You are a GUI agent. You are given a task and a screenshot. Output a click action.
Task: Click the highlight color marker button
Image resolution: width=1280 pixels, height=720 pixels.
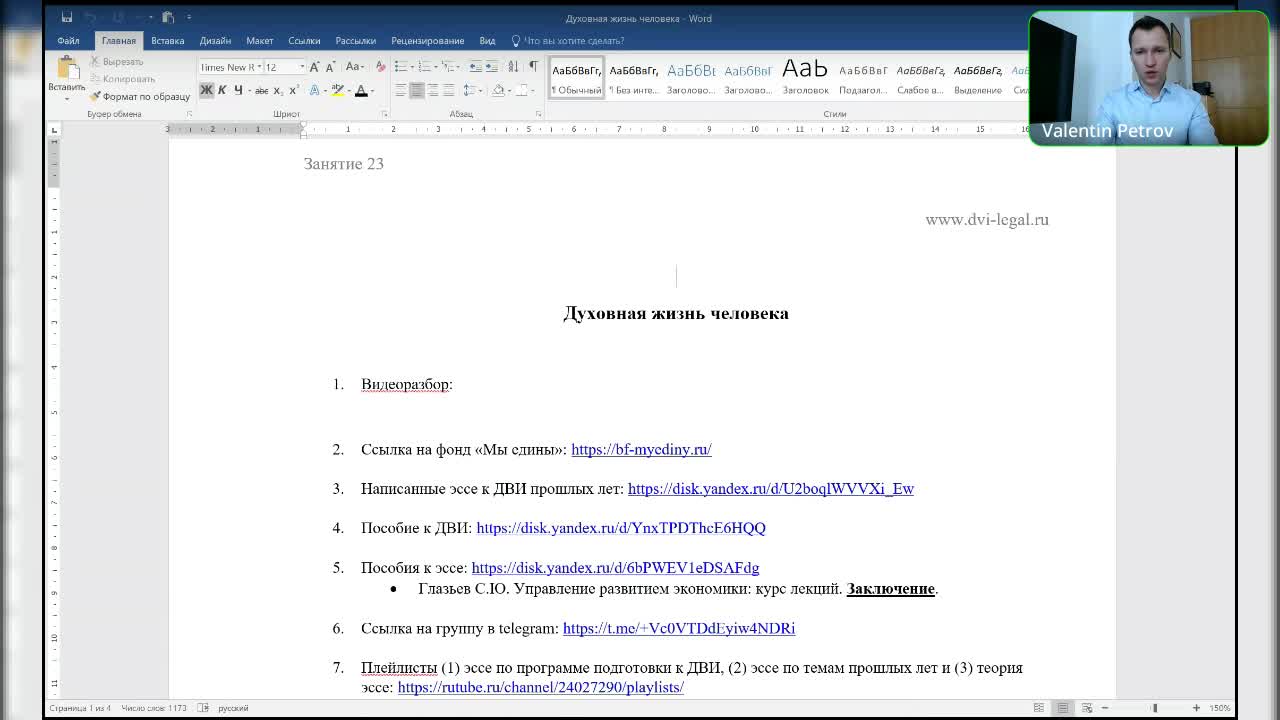pyautogui.click(x=338, y=90)
